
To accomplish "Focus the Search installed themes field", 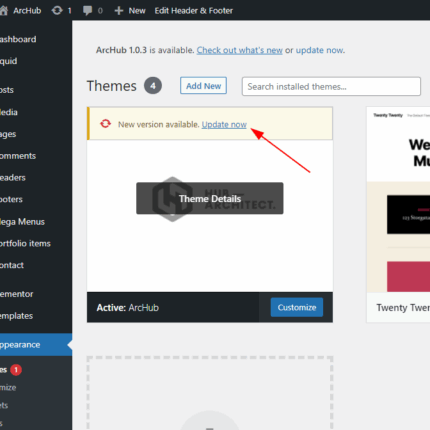I will [x=331, y=86].
